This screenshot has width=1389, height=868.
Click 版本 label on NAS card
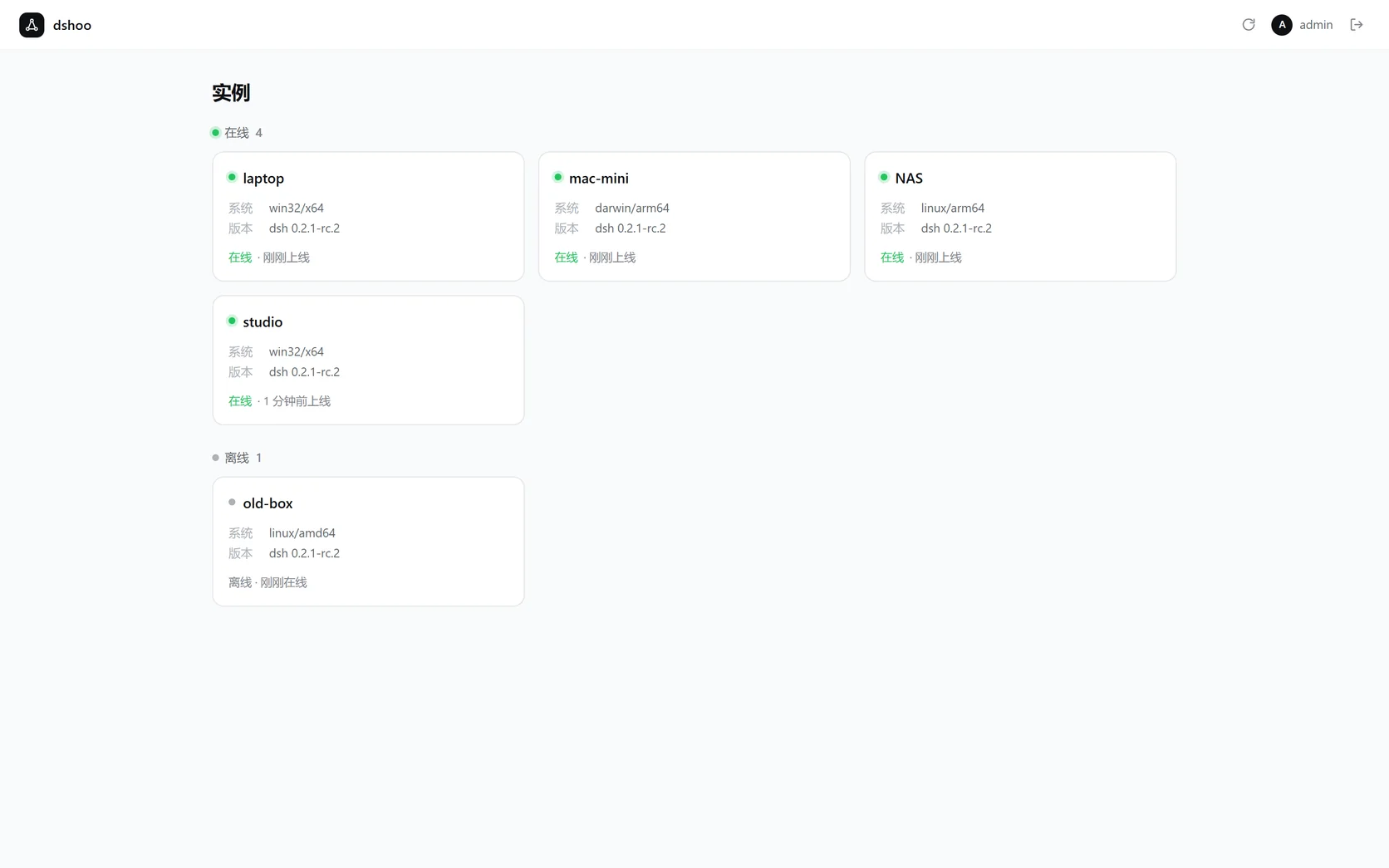[893, 228]
